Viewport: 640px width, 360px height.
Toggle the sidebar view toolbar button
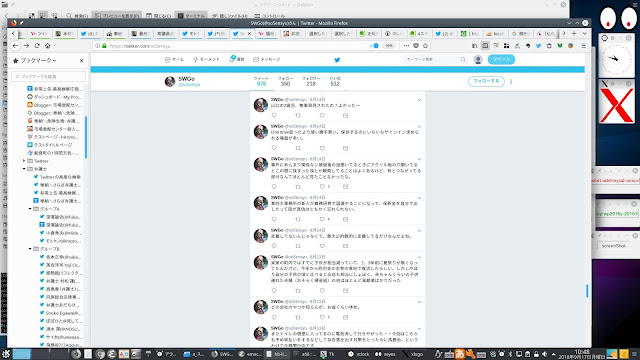(485, 46)
